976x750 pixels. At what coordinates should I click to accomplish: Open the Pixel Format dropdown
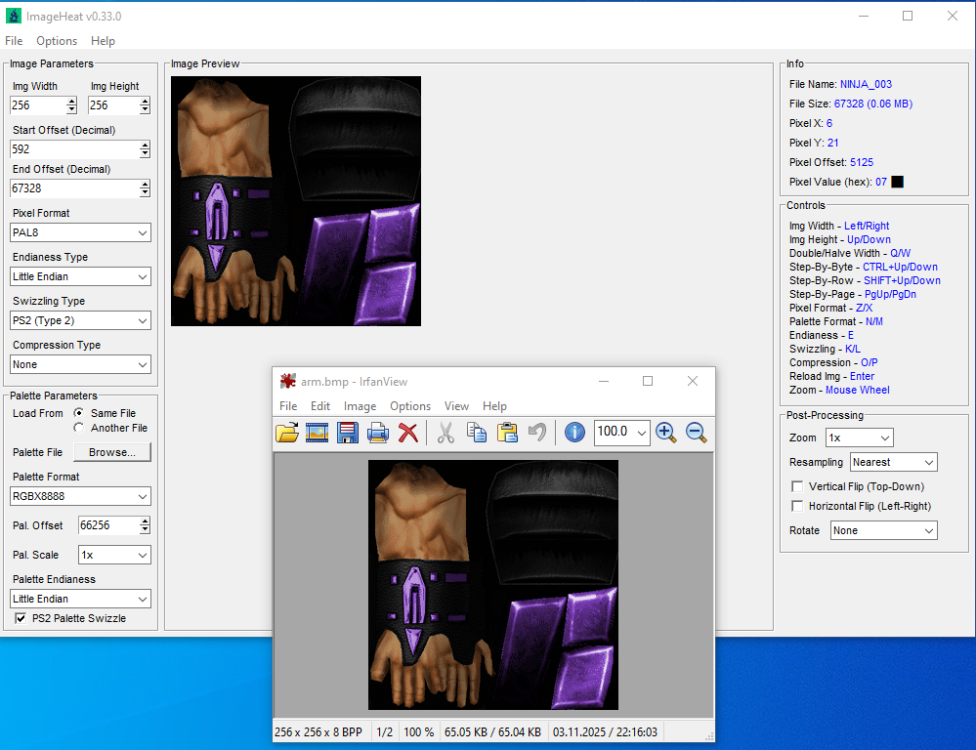point(80,232)
